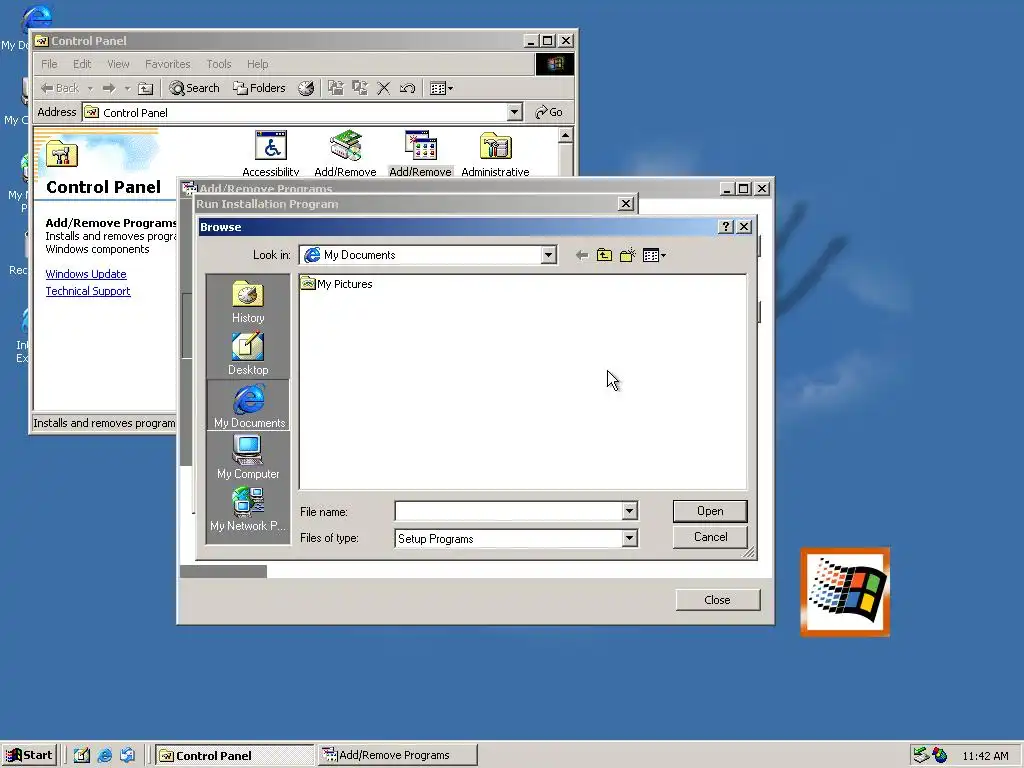Click the network tray icon

(921, 756)
